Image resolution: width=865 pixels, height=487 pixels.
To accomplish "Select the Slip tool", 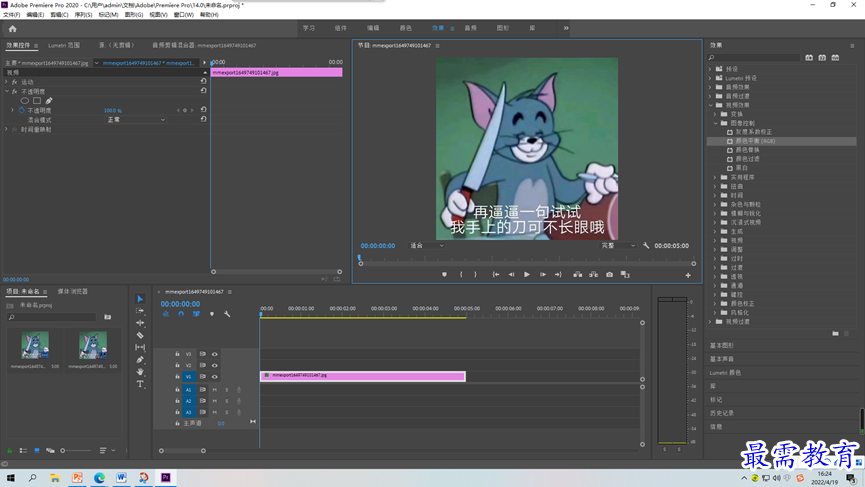I will click(140, 347).
